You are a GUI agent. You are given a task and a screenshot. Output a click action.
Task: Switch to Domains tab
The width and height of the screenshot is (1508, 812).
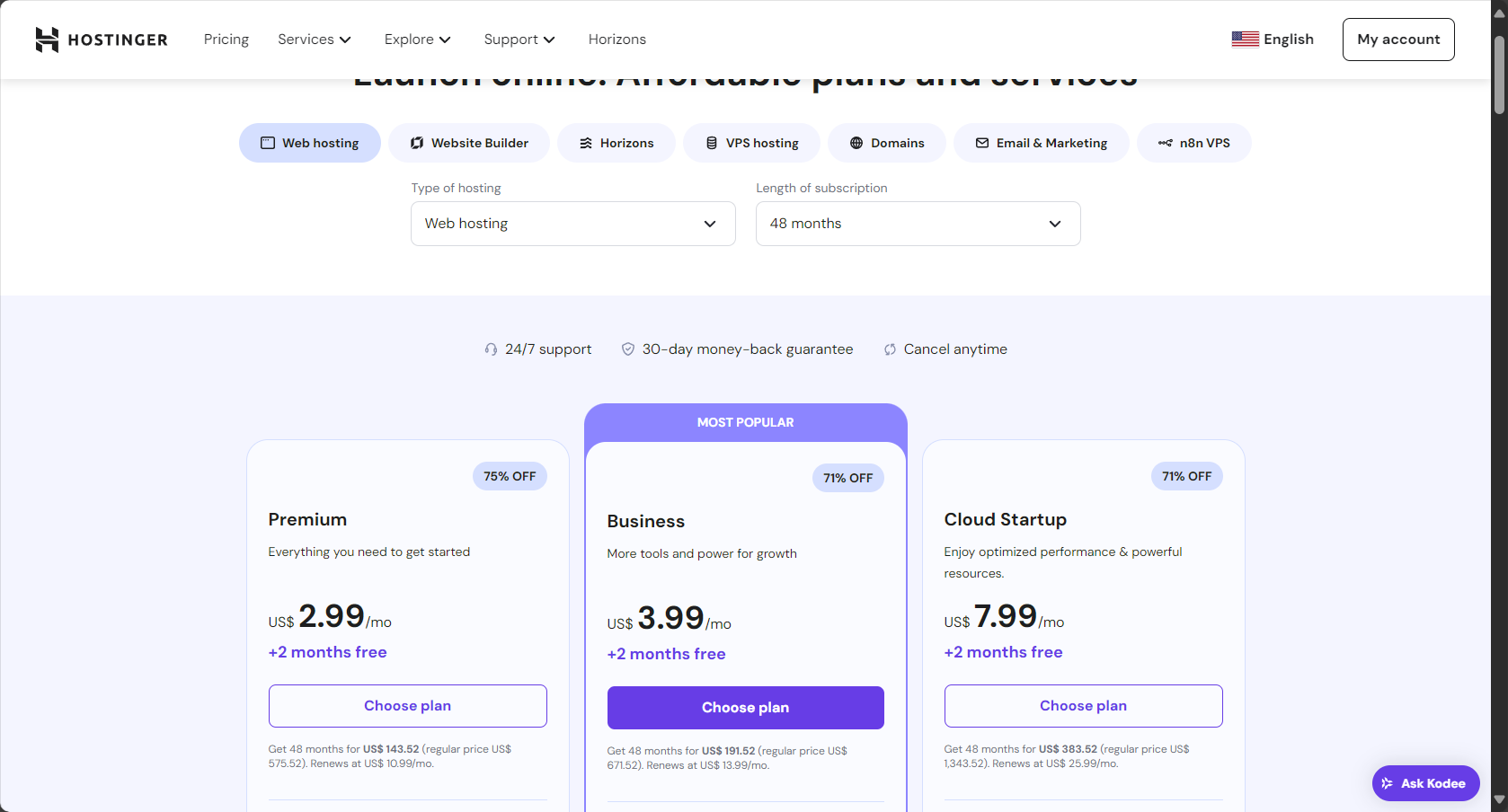[x=887, y=143]
